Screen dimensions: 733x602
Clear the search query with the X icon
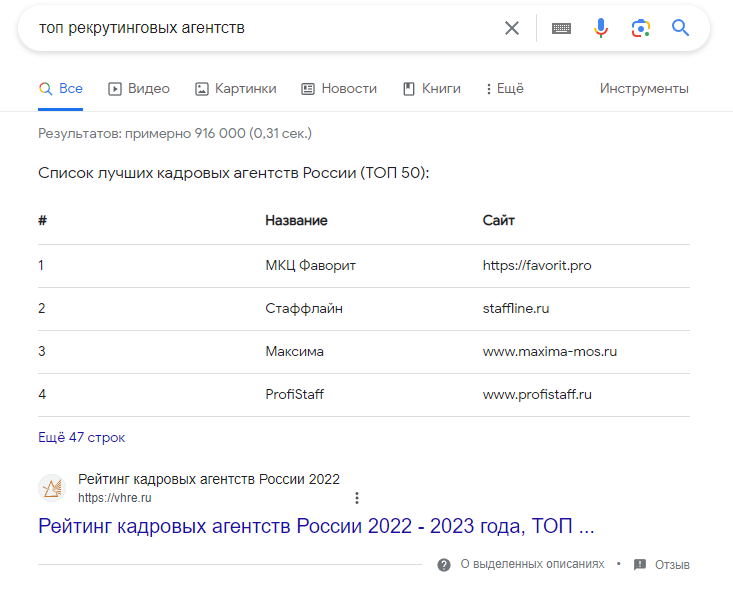pos(512,28)
